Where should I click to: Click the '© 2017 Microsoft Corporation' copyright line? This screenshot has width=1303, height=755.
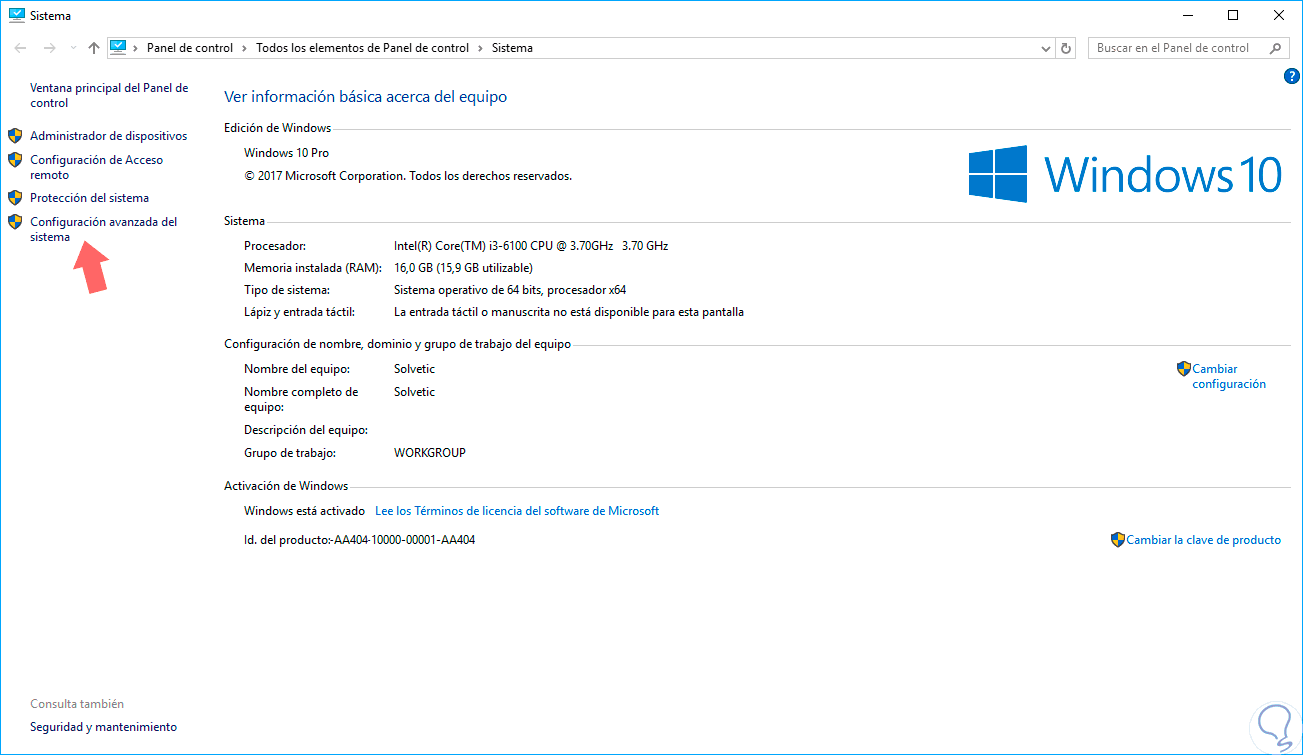(x=408, y=176)
